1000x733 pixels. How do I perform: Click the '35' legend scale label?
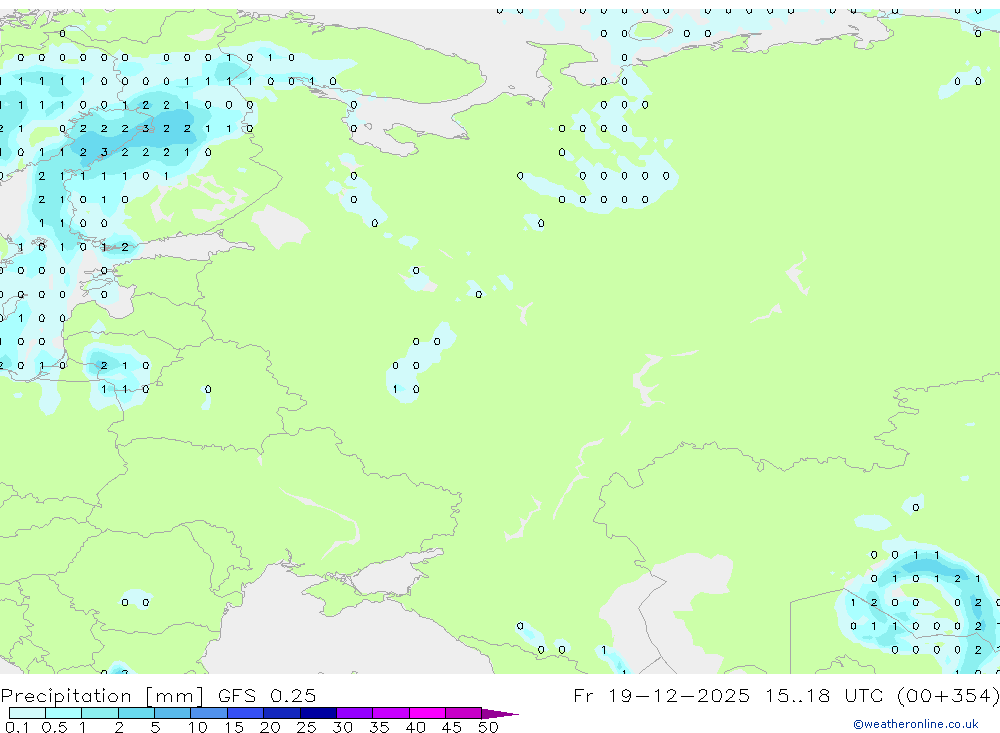click(379, 727)
